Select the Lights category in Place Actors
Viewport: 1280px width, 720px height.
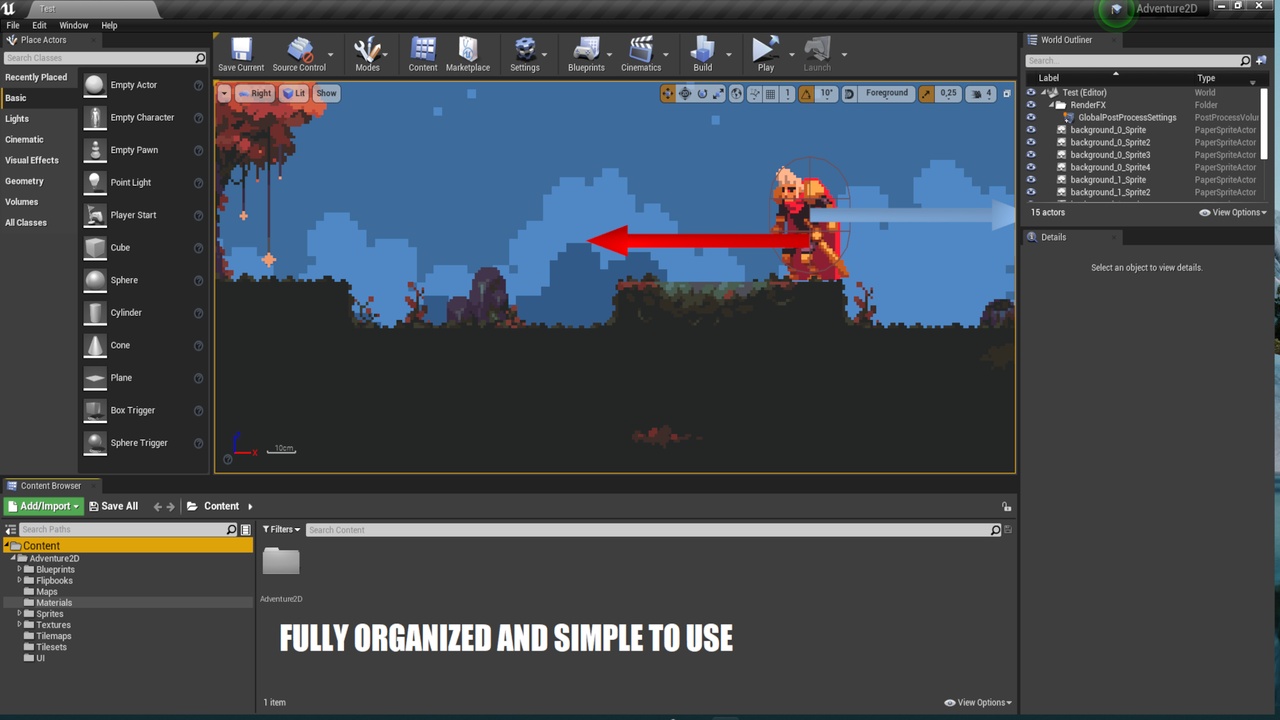(17, 119)
